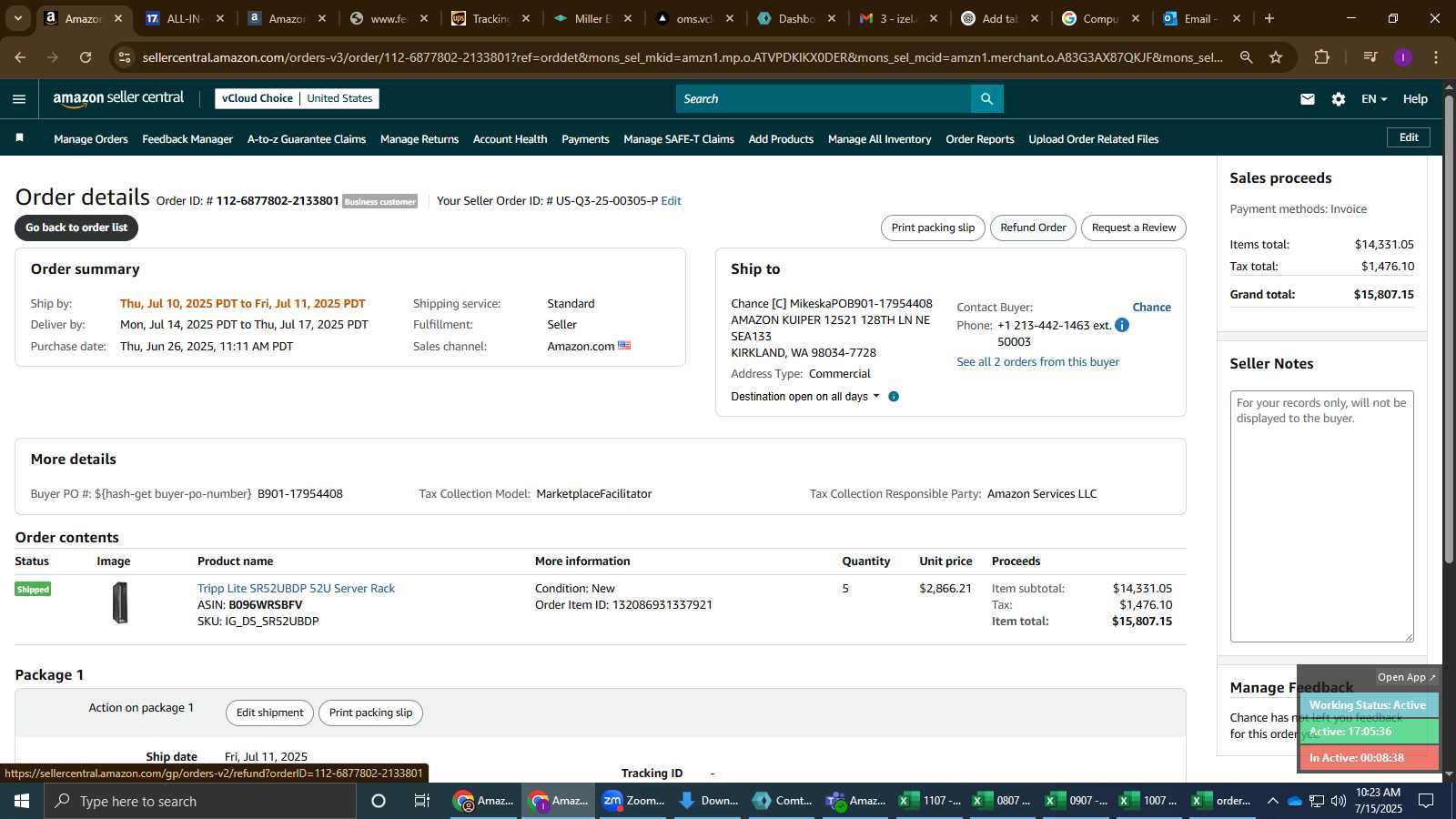Screen dimensions: 1456x819
Task: Click the Edit button in navigation bar
Action: (x=1409, y=137)
